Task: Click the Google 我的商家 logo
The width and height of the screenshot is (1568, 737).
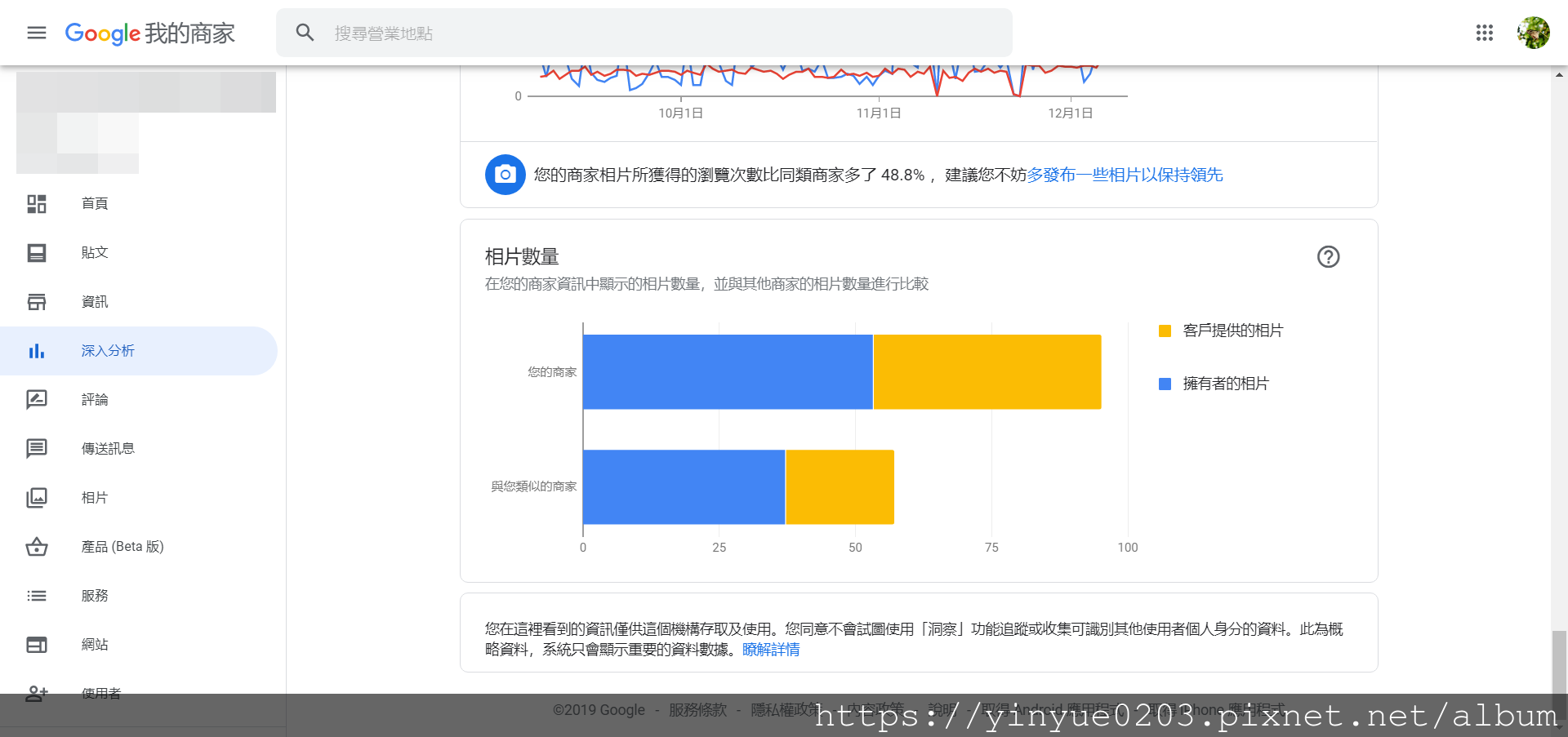Action: click(x=149, y=33)
